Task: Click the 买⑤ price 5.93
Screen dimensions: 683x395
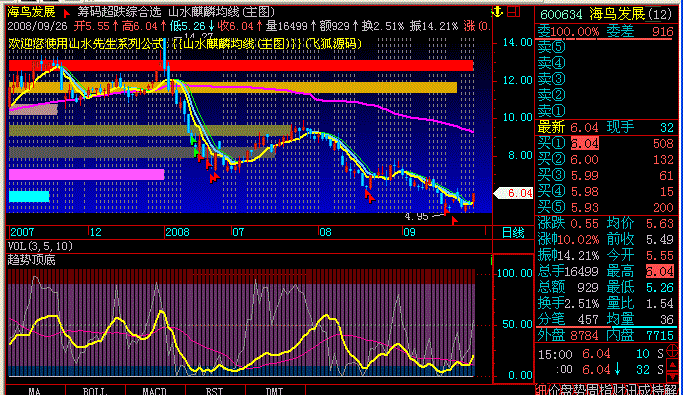Action: pos(585,207)
